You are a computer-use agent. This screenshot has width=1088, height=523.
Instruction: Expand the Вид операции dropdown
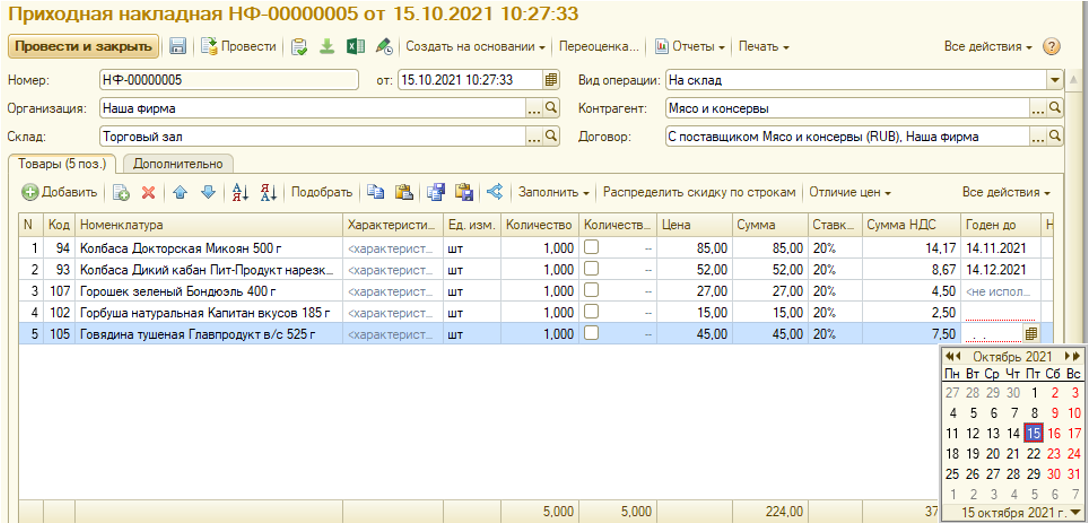pyautogui.click(x=1054, y=80)
